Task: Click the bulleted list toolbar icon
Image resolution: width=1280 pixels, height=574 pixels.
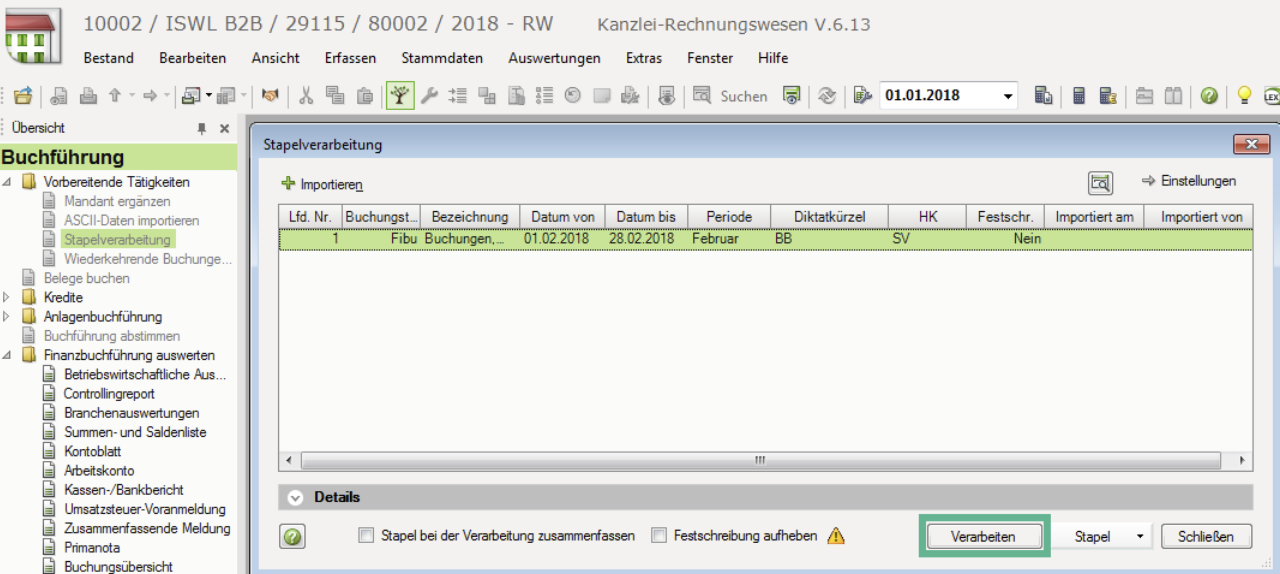Action: (x=545, y=96)
